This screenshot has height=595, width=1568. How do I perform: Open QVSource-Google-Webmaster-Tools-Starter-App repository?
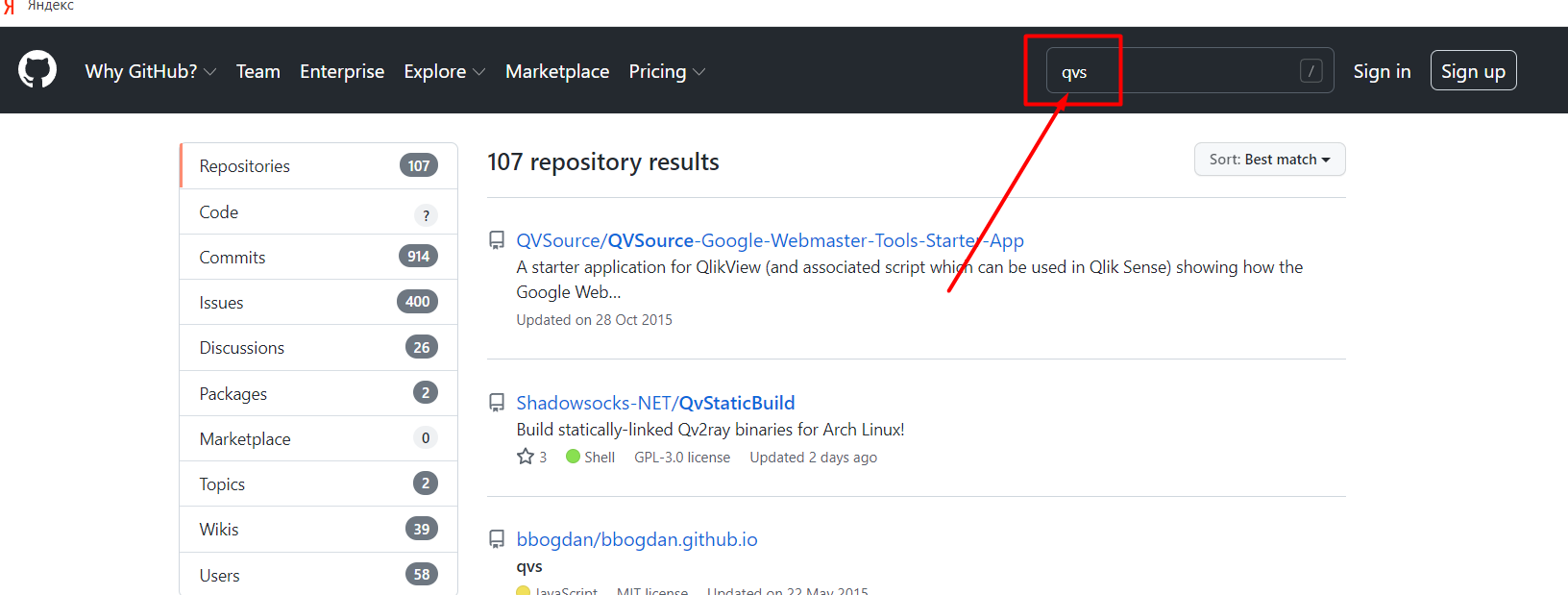(770, 240)
